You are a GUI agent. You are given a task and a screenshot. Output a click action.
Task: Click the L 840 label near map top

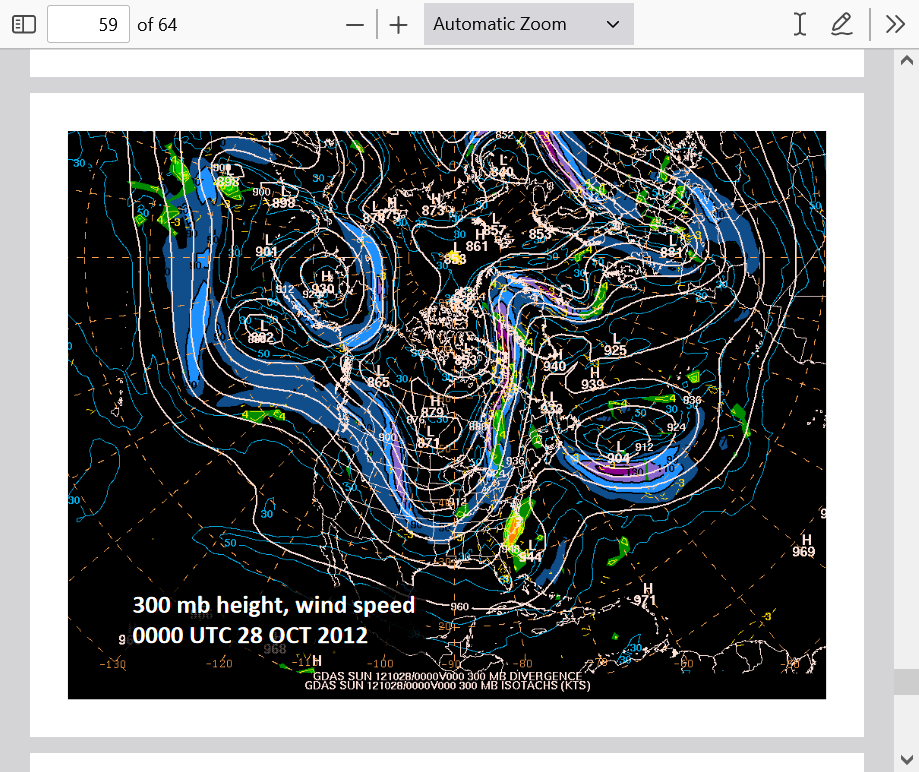[x=502, y=166]
